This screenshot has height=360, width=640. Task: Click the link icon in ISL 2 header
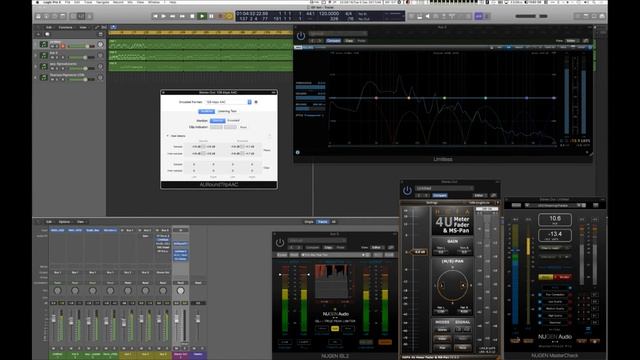(391, 247)
